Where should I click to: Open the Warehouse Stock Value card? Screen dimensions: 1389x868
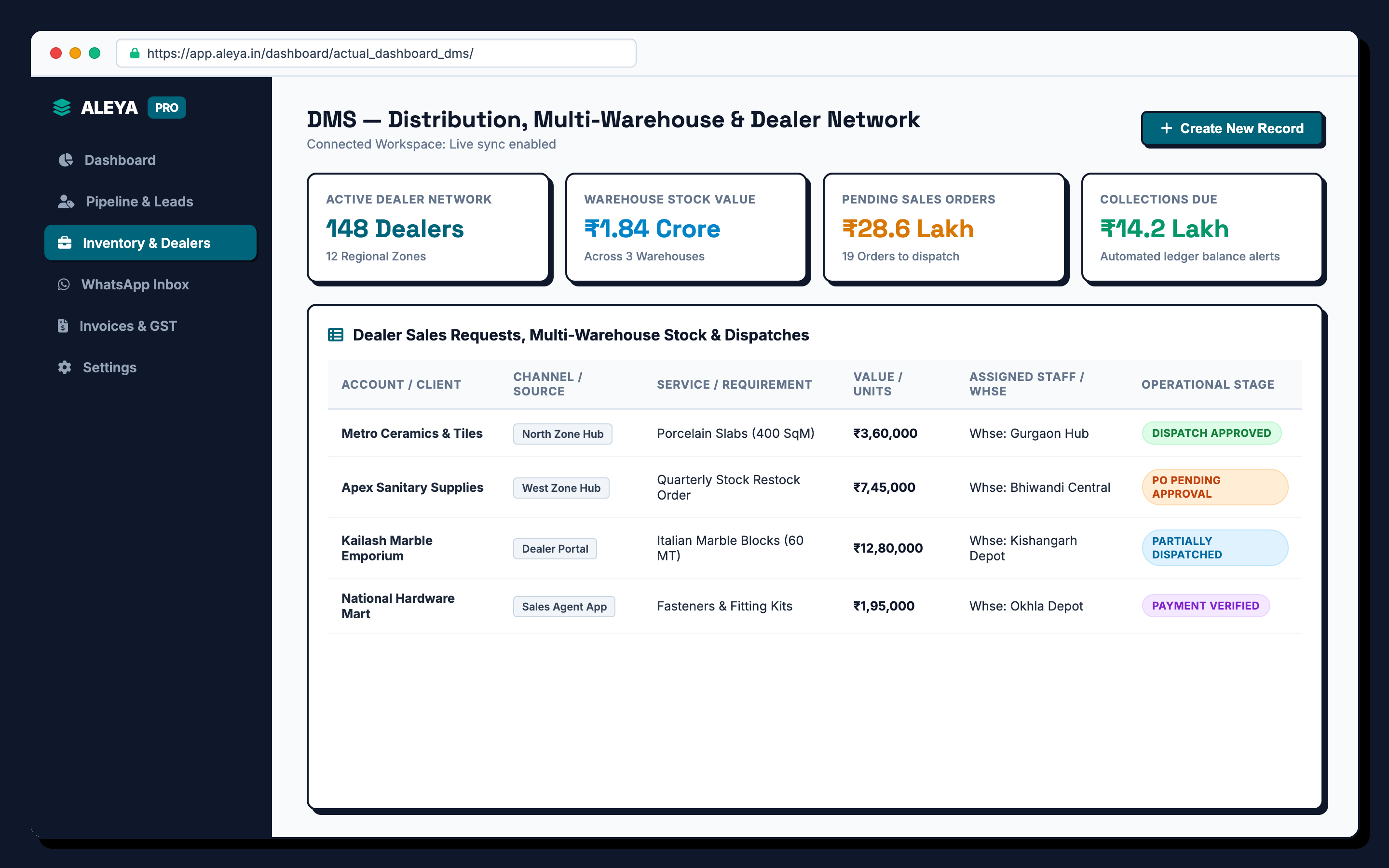[x=686, y=227]
